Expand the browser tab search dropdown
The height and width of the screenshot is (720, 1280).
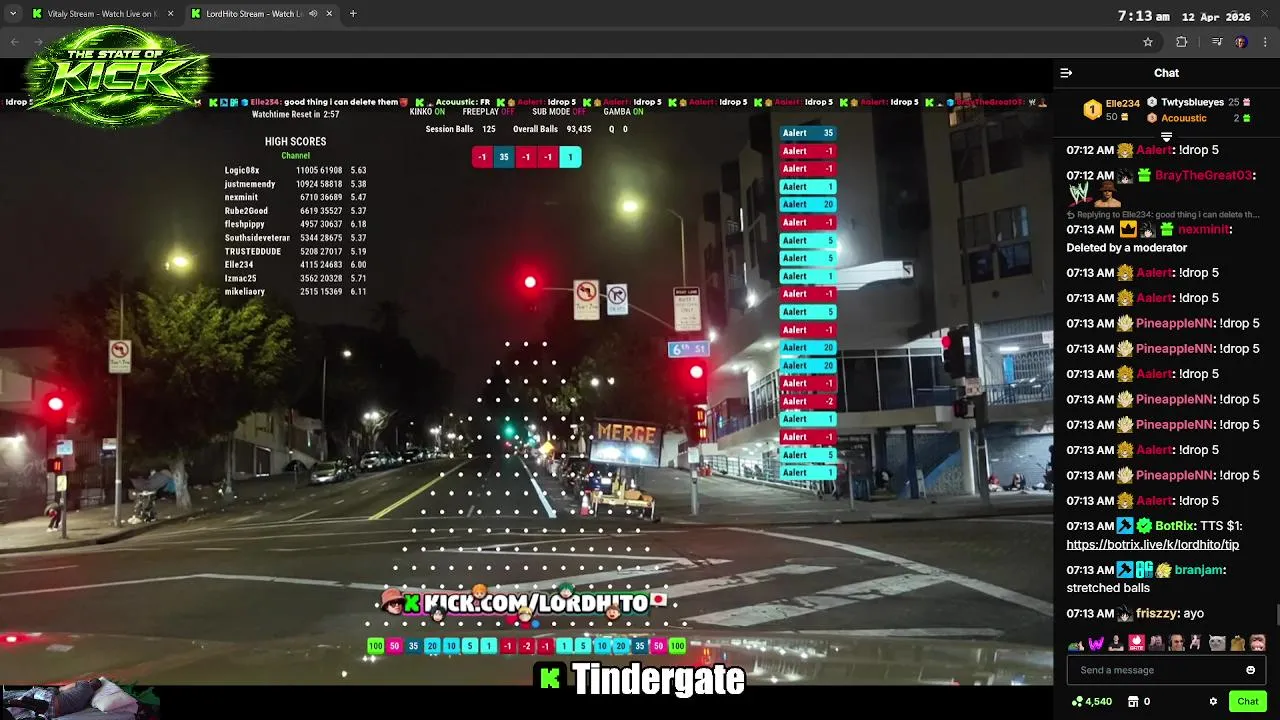tap(13, 14)
